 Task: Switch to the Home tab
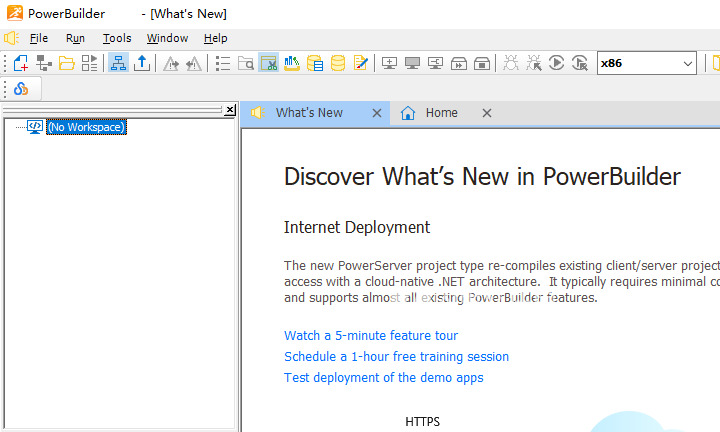click(441, 113)
